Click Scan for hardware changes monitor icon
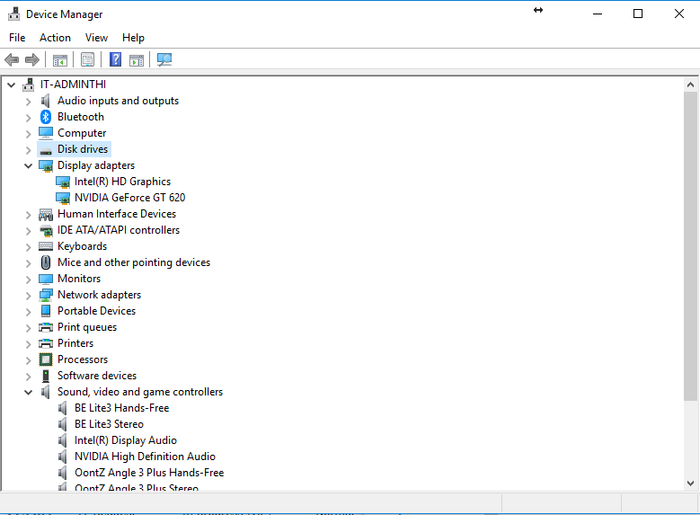The width and height of the screenshot is (700, 515). (x=164, y=59)
